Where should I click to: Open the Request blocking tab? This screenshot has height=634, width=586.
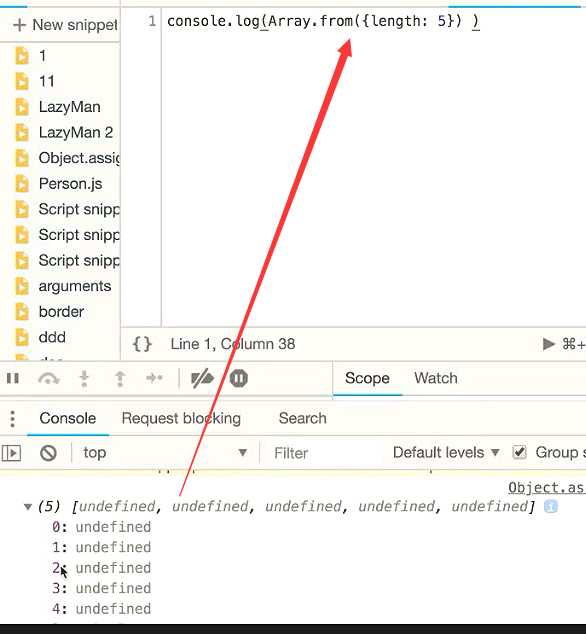click(181, 418)
